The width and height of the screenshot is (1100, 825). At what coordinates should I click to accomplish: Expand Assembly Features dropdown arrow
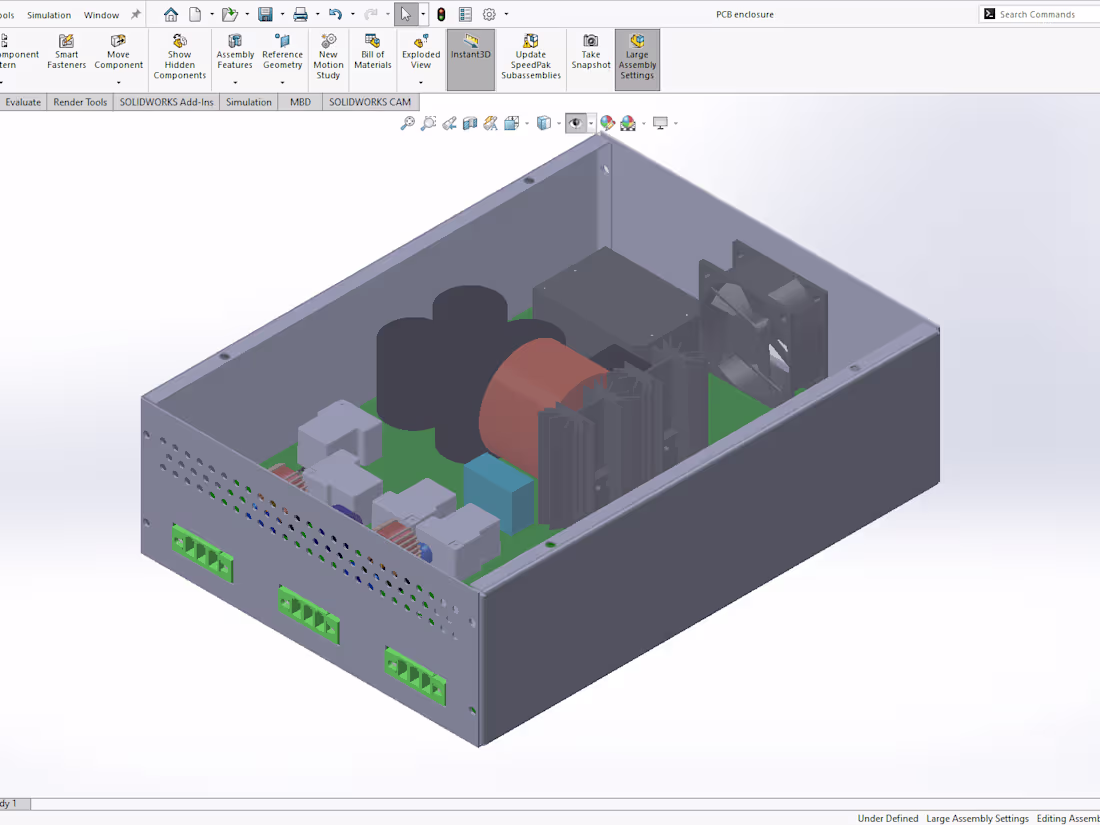pos(235,83)
